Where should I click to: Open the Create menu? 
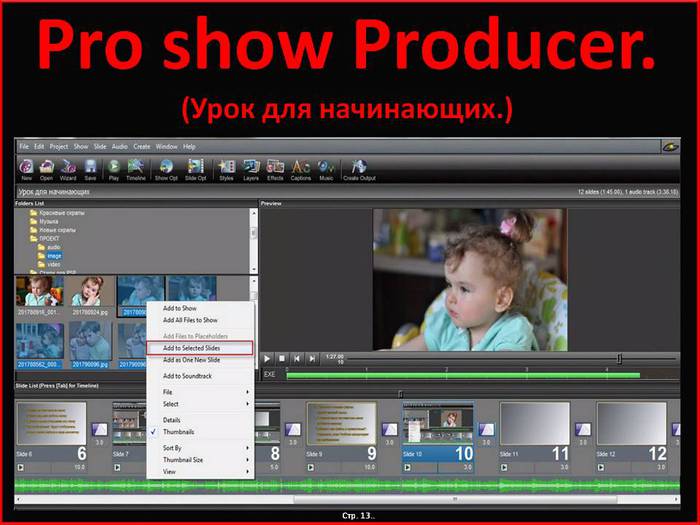pos(142,146)
